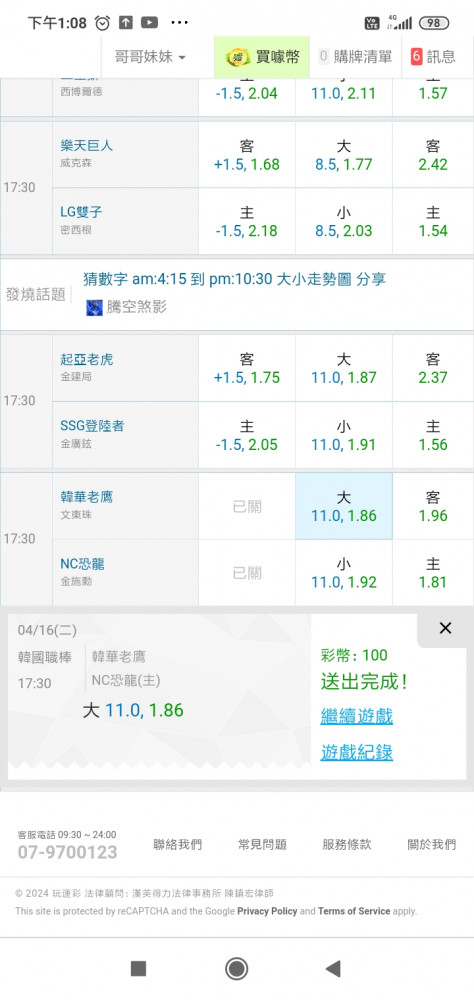Close the bet confirmation slip
474x1000 pixels.
(445, 628)
